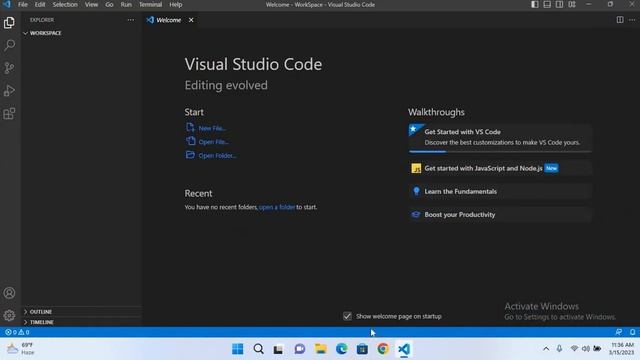This screenshot has height=360, width=640.
Task: Open Get Started with VS Code walkthrough
Action: [500, 137]
